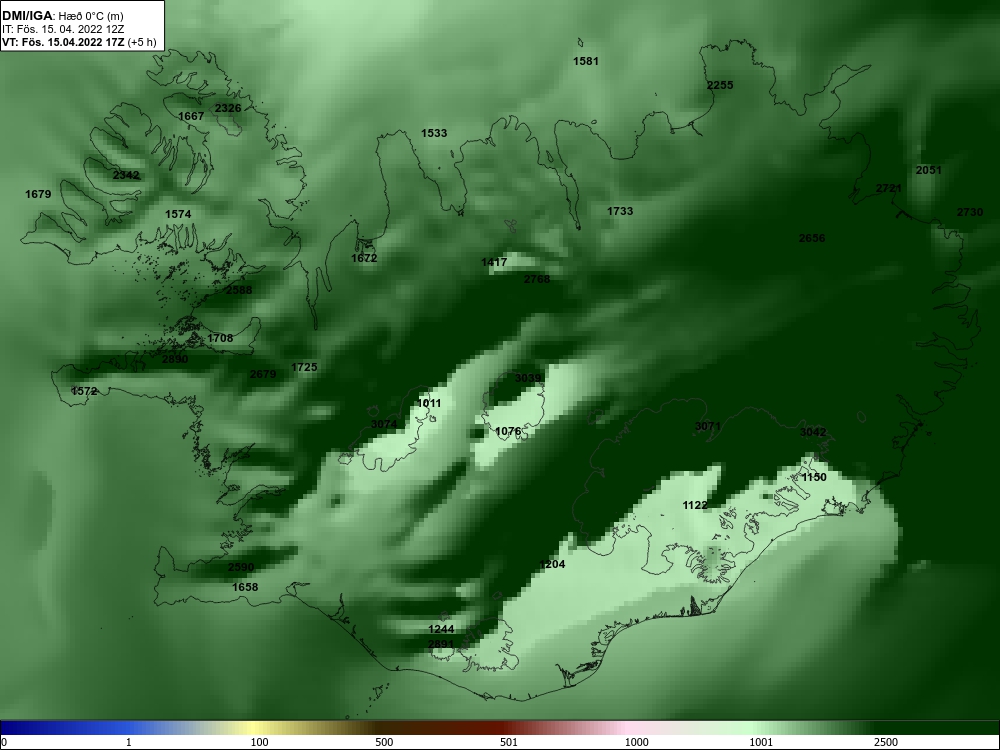Select the 1417 value label
This screenshot has height=750, width=1000.
[x=494, y=262]
